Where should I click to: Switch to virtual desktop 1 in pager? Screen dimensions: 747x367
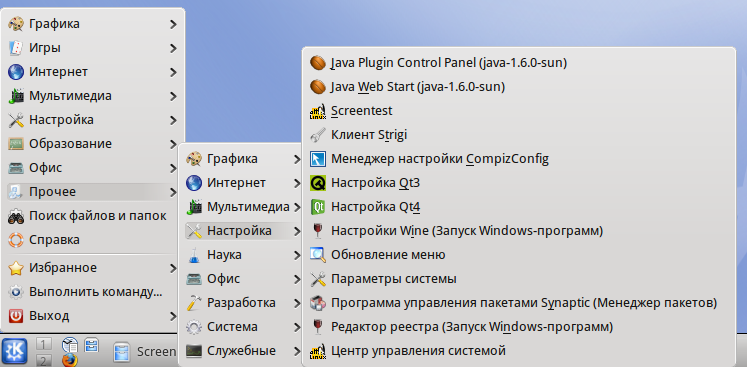click(x=44, y=344)
